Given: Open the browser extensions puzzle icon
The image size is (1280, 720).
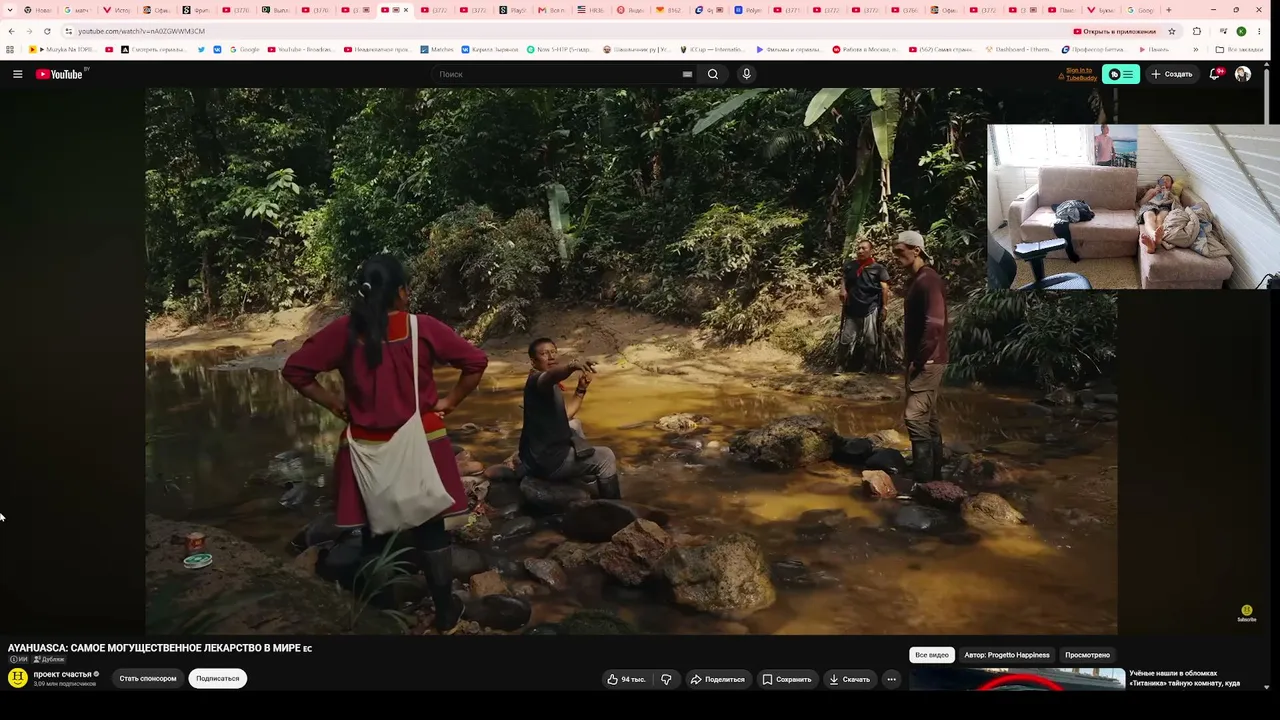Looking at the screenshot, I should pyautogui.click(x=1196, y=31).
